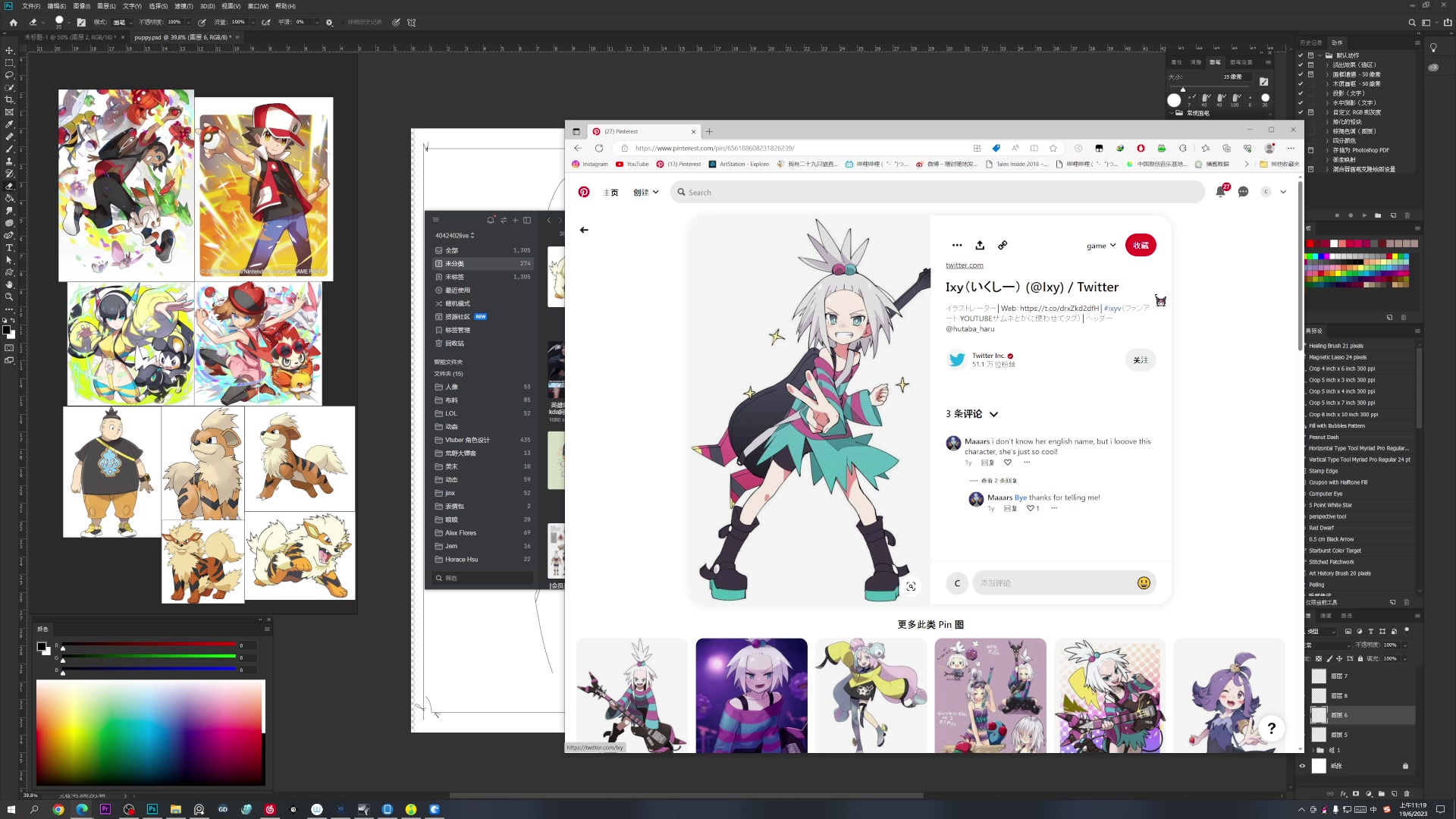
Task: Select the Crop tool
Action: (9, 100)
